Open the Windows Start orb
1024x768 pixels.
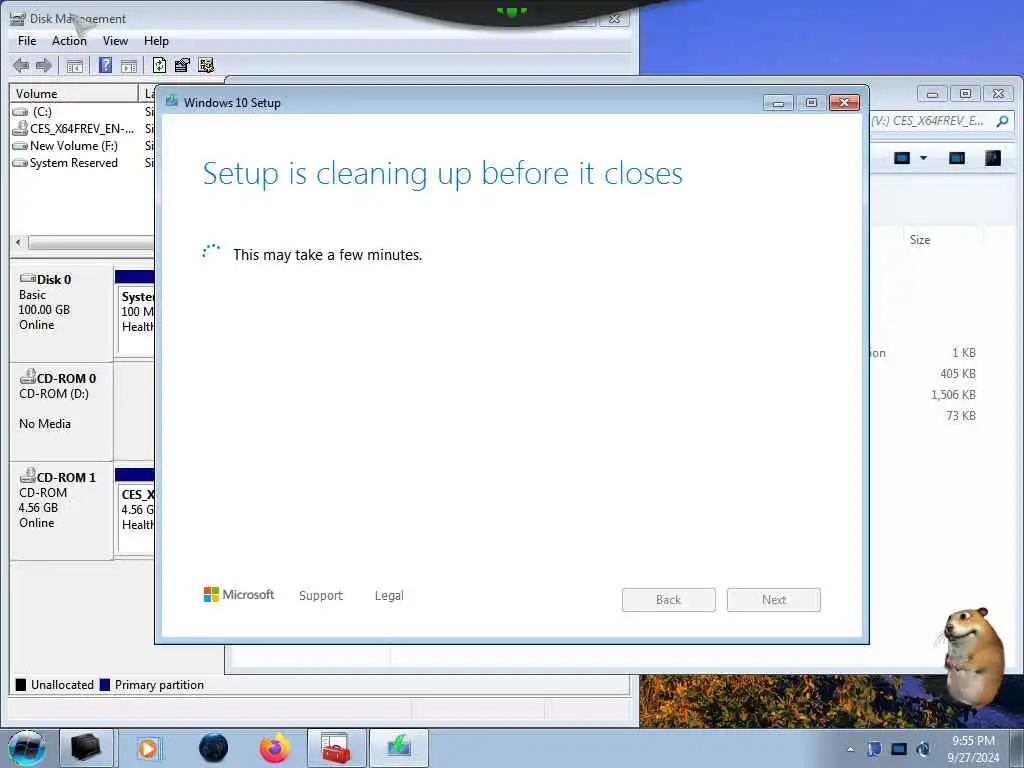26,748
